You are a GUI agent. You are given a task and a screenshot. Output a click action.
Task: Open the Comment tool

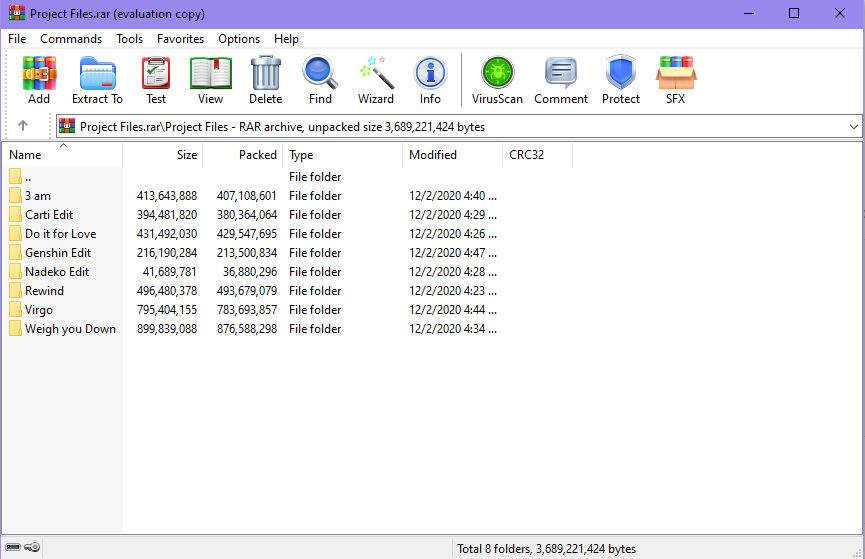[561, 73]
